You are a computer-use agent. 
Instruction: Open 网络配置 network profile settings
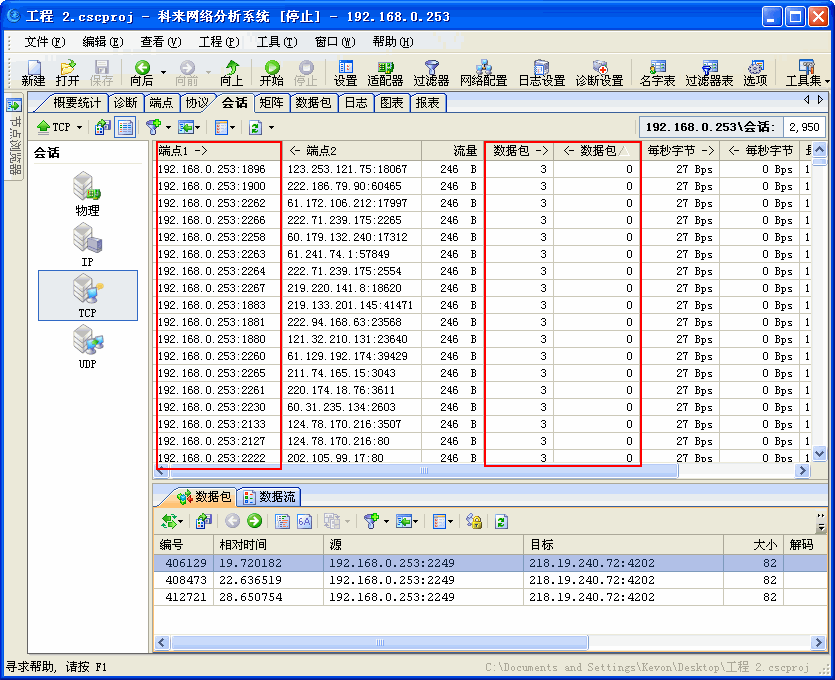pos(484,72)
